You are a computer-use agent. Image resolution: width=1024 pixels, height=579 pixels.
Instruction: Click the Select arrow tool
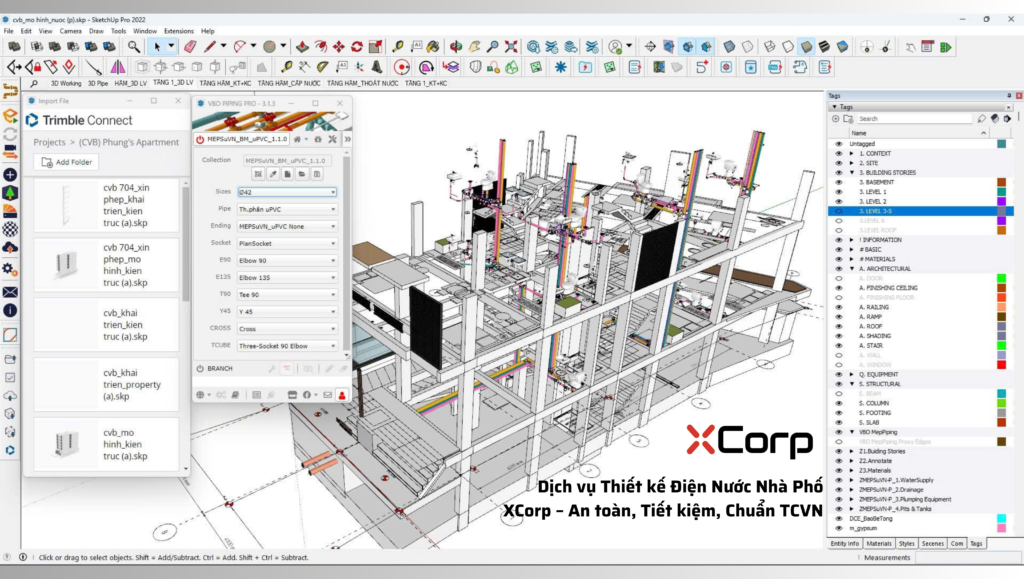point(156,46)
